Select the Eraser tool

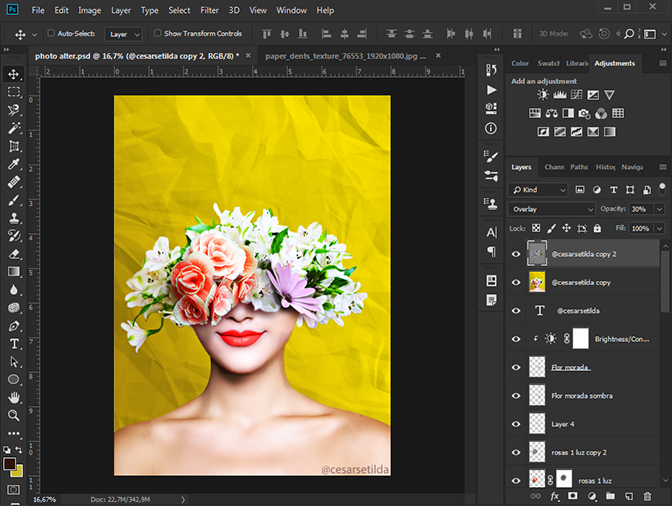pos(14,254)
